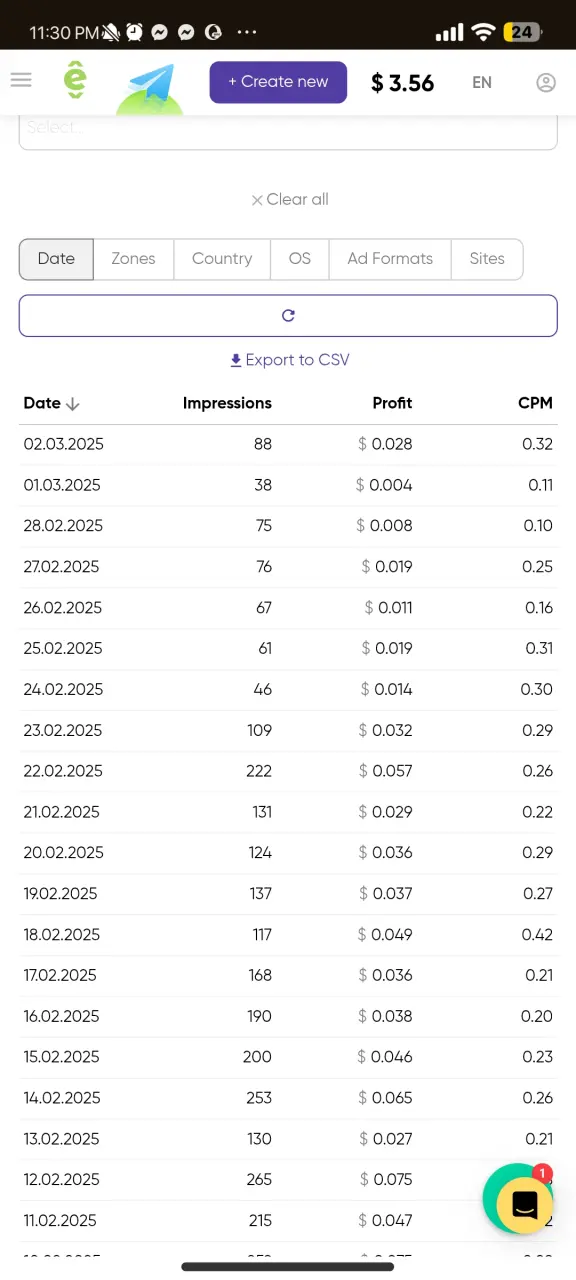576x1280 pixels.
Task: Switch to the Zones tab
Action: click(x=133, y=258)
